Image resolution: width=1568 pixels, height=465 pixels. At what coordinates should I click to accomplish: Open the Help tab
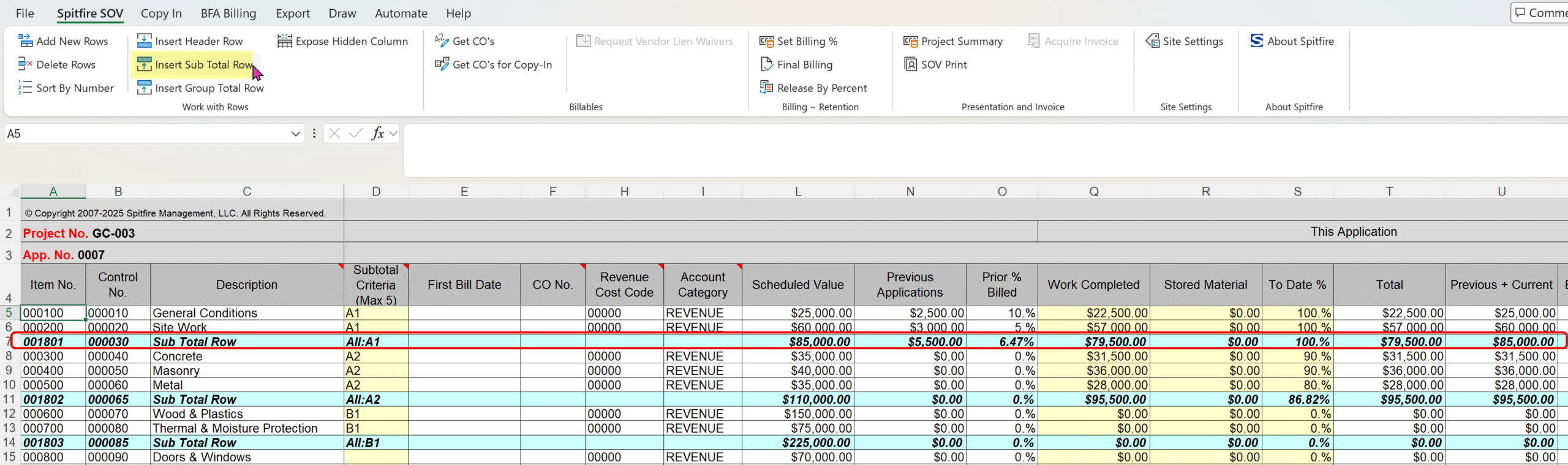[x=459, y=13]
